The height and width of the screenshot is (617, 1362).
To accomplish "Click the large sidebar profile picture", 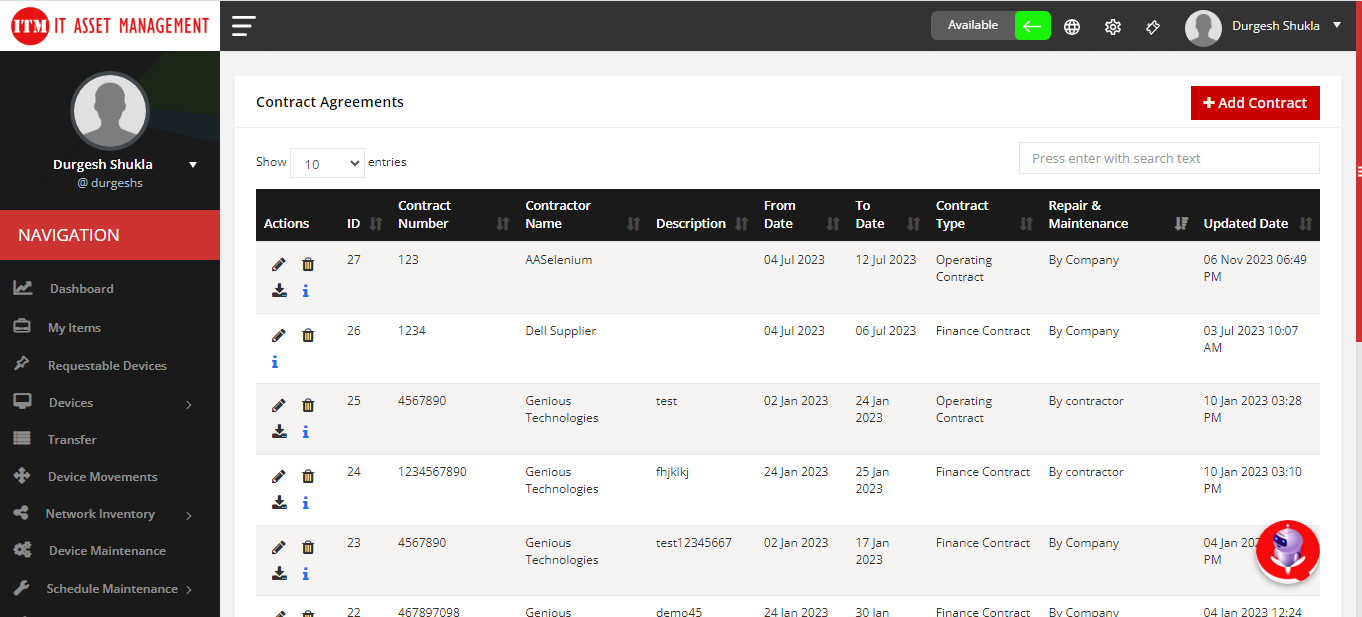I will (110, 111).
